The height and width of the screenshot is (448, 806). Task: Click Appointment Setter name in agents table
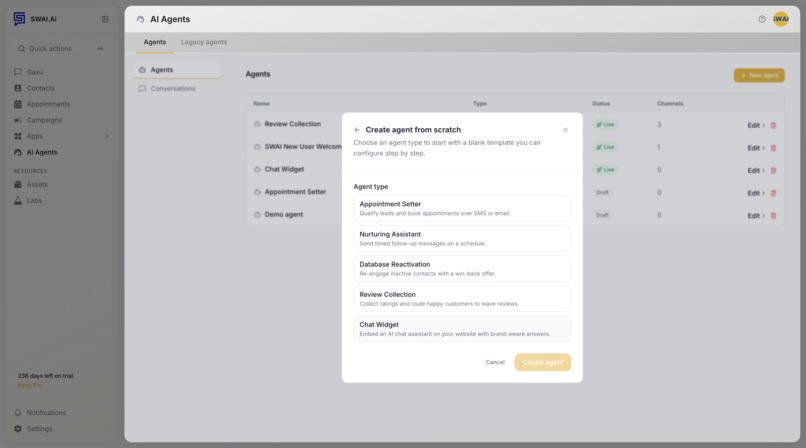[x=295, y=192]
